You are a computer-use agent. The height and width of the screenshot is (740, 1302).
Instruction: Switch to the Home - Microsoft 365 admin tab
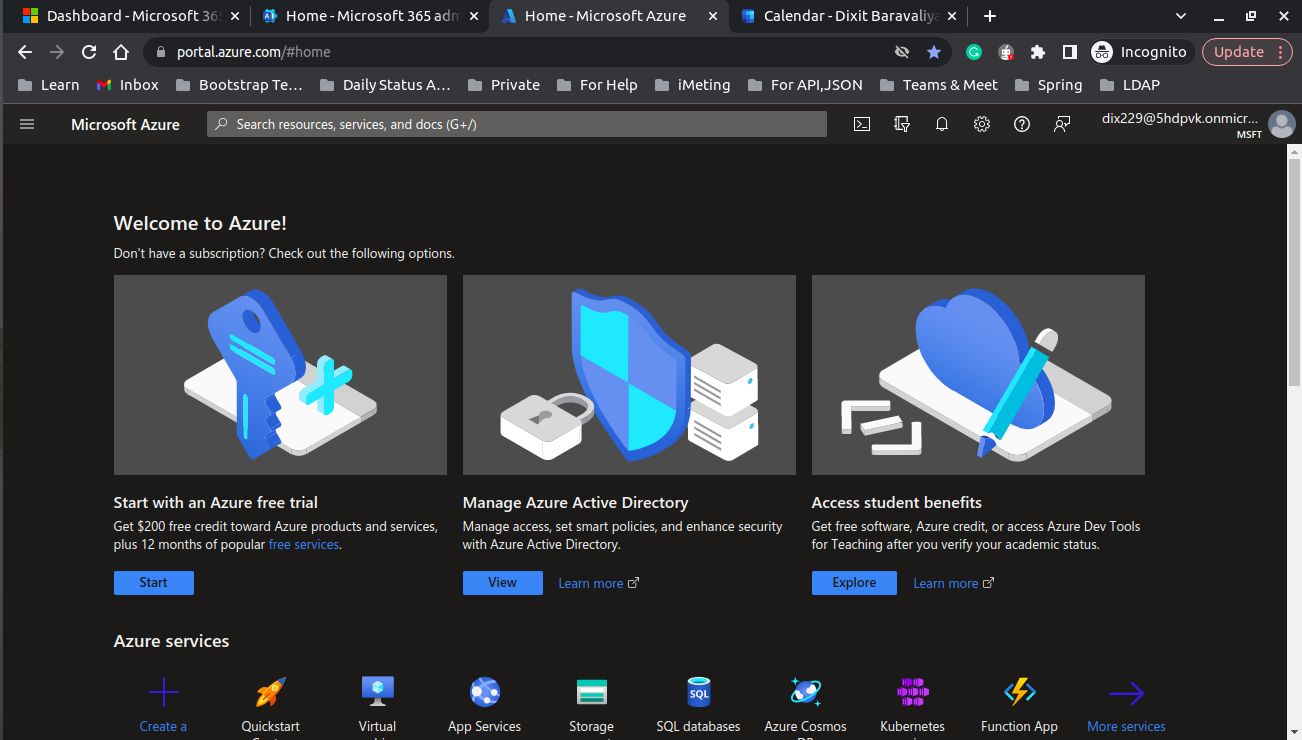(x=370, y=16)
